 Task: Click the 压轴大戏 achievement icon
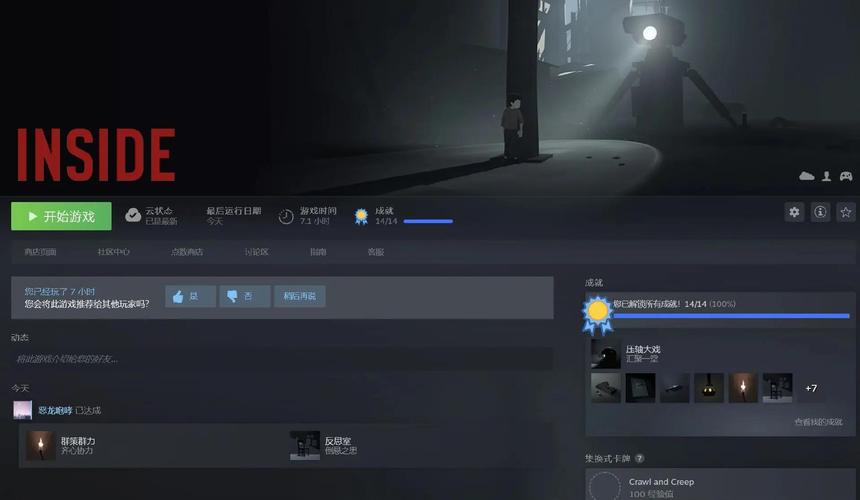pos(606,354)
